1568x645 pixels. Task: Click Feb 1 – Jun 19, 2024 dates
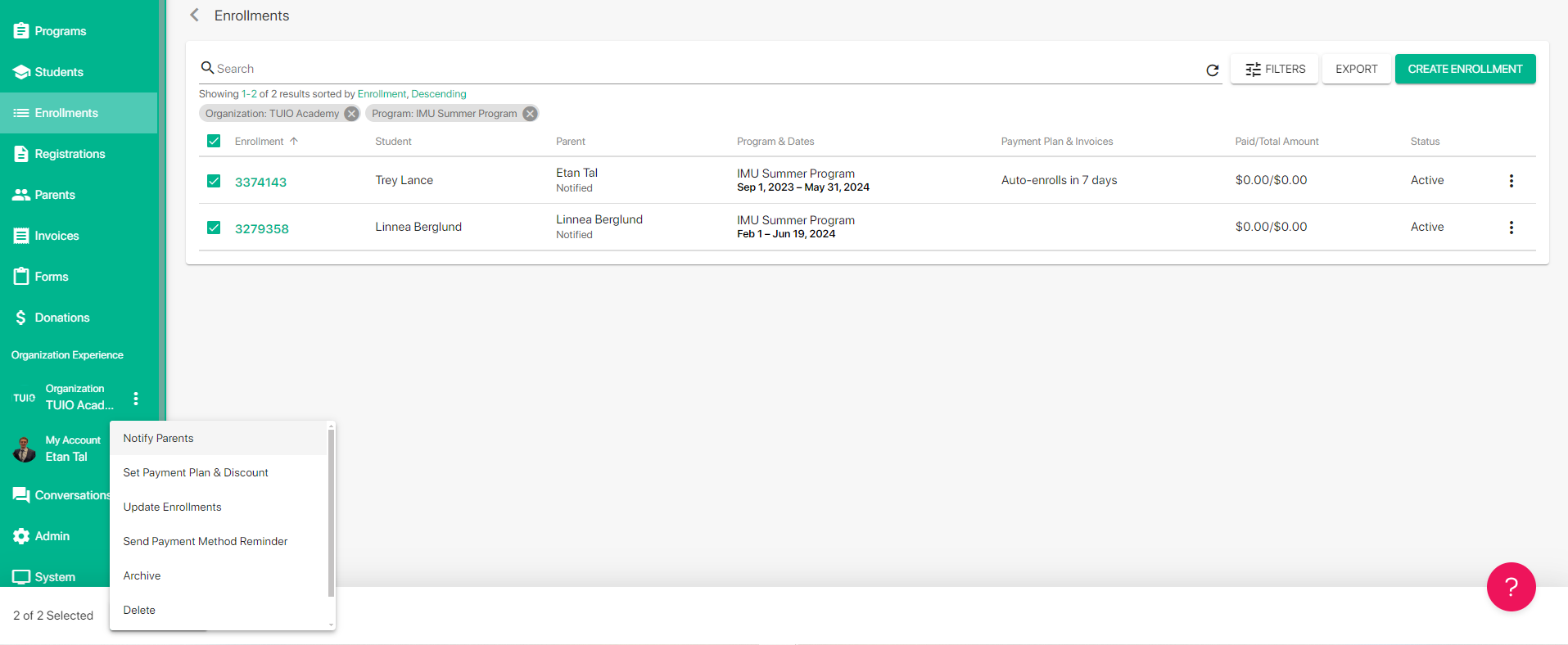(x=786, y=234)
